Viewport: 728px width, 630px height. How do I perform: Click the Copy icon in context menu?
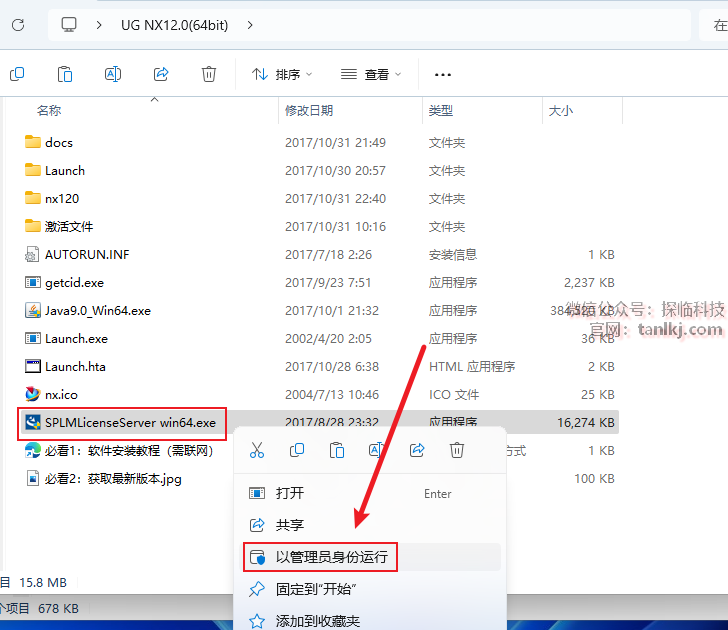(297, 450)
